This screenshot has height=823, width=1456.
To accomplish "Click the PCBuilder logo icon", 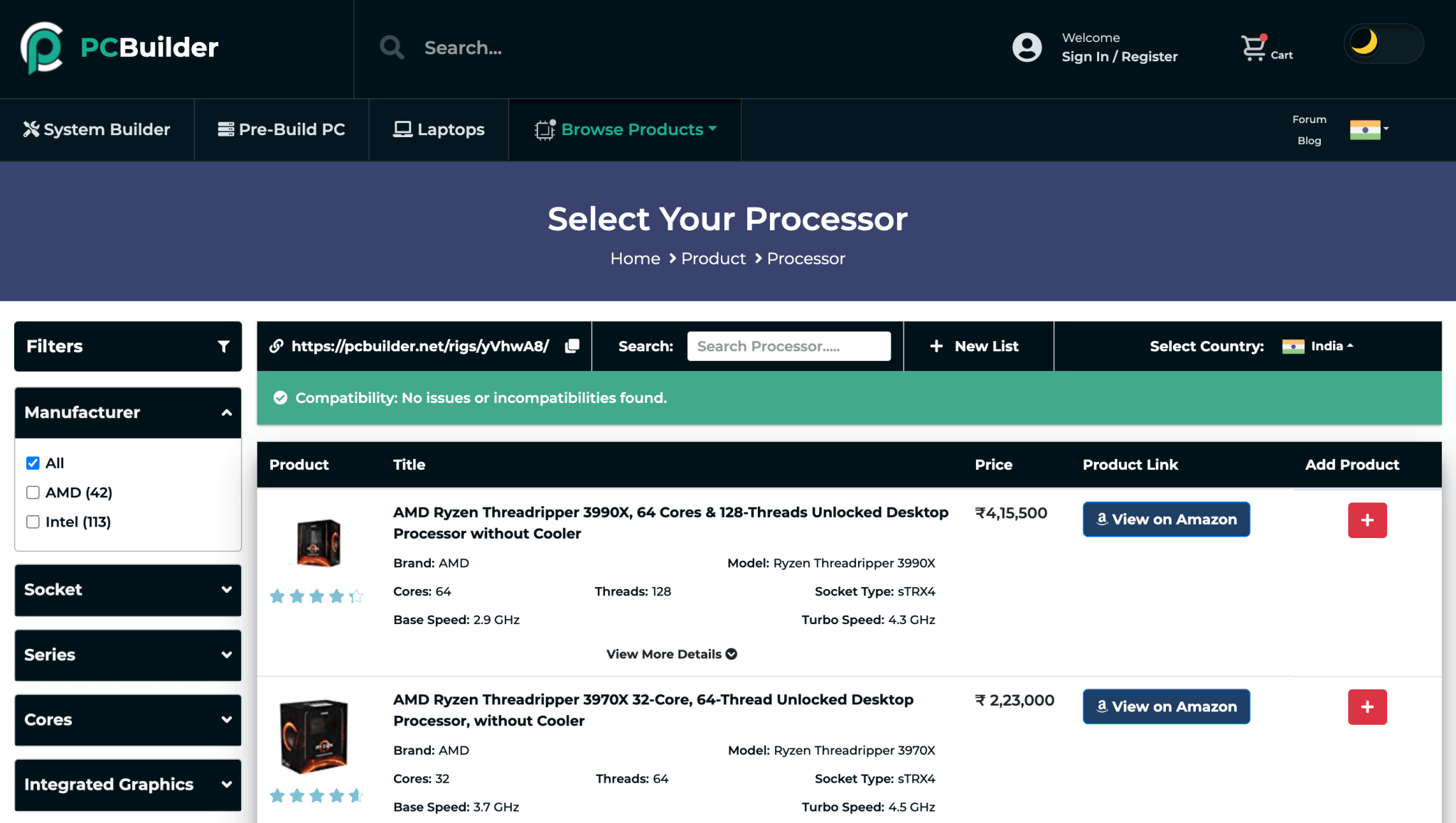I will [42, 48].
